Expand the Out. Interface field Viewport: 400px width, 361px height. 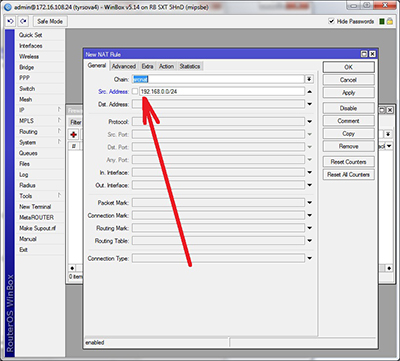point(309,185)
